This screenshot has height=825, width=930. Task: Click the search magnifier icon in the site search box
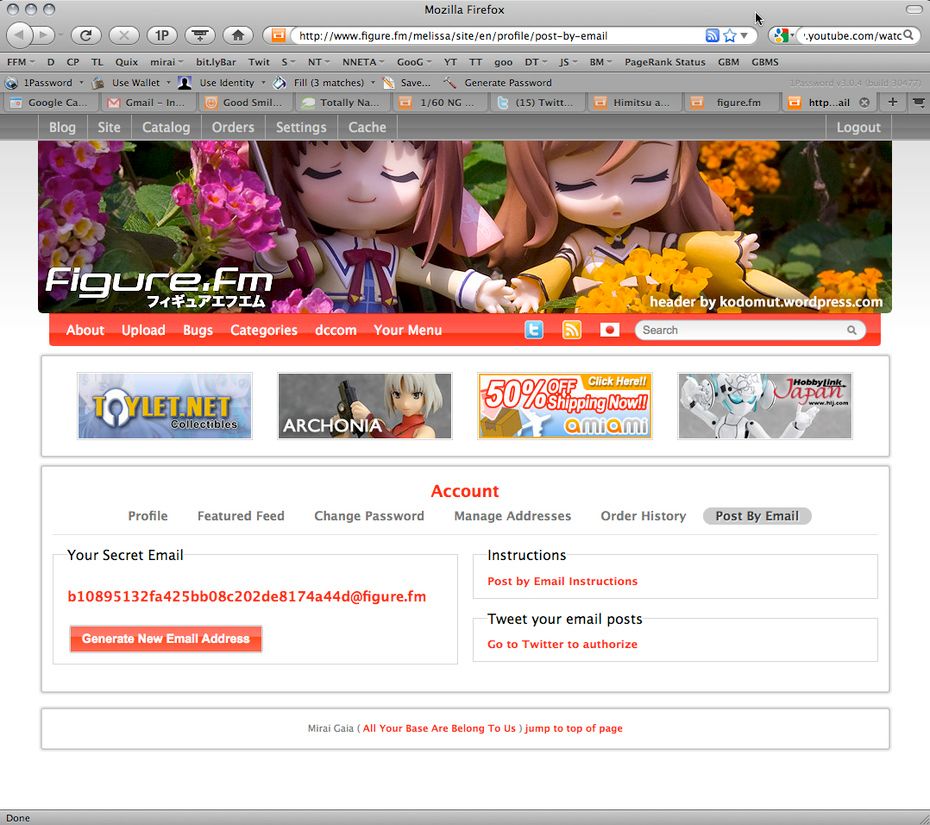852,330
